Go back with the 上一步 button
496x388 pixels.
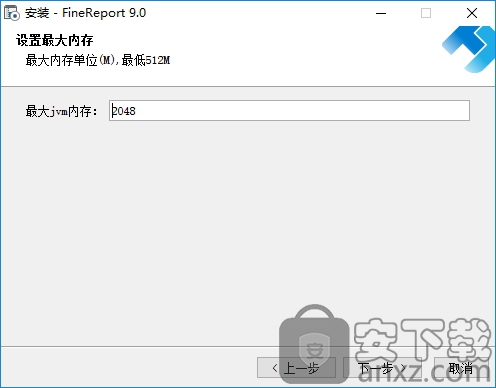tap(296, 368)
